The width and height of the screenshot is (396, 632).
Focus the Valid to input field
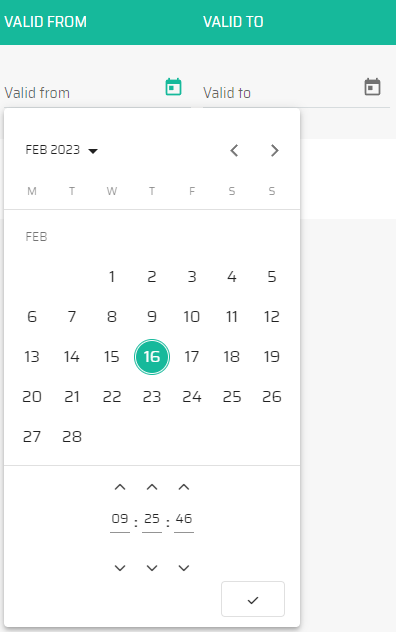pos(280,93)
